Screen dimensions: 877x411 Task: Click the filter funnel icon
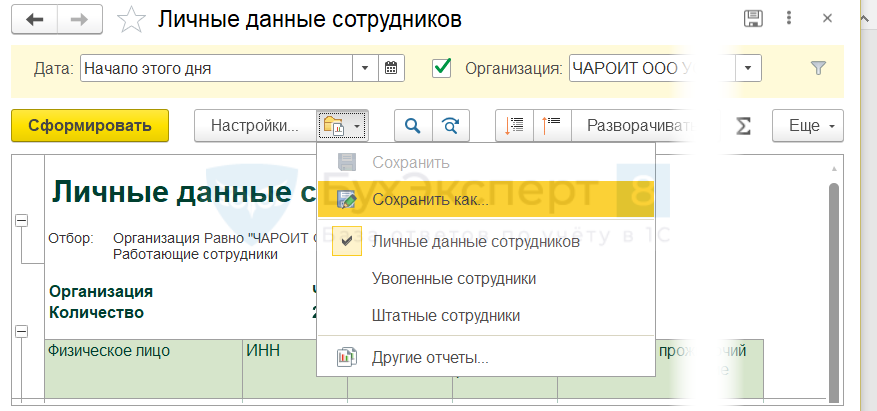click(x=818, y=69)
